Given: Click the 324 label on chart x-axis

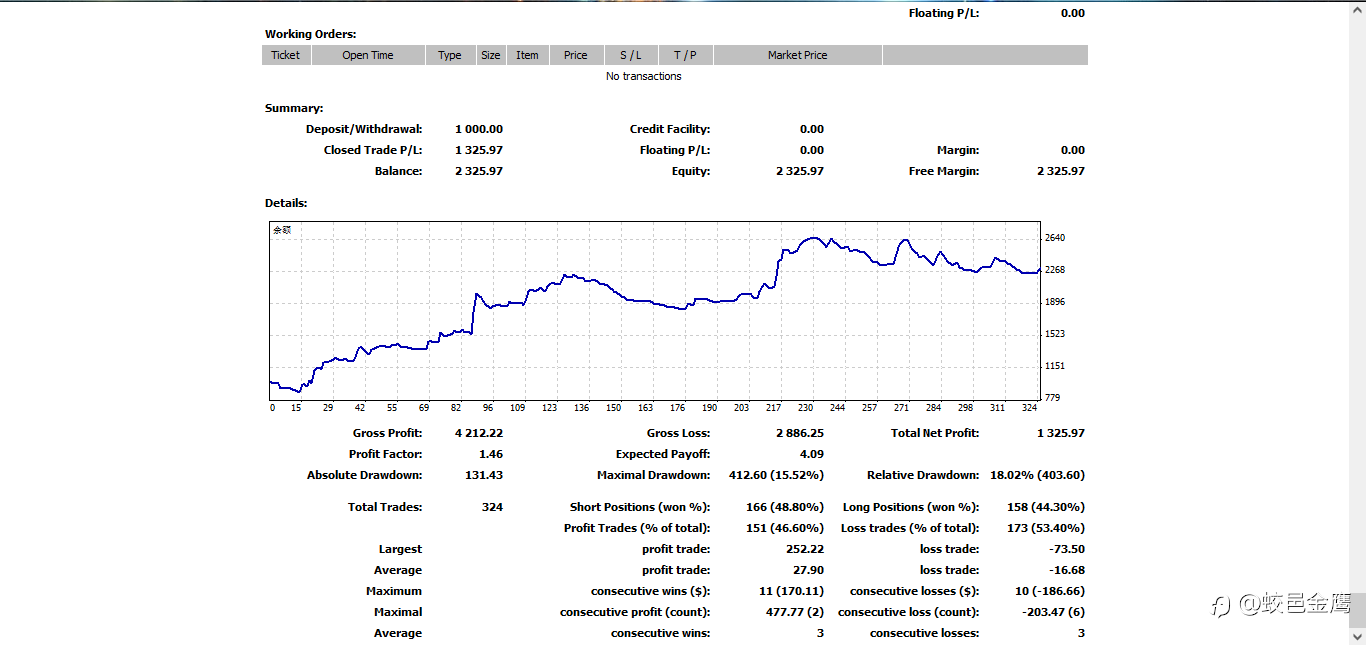Looking at the screenshot, I should coord(1028,408).
